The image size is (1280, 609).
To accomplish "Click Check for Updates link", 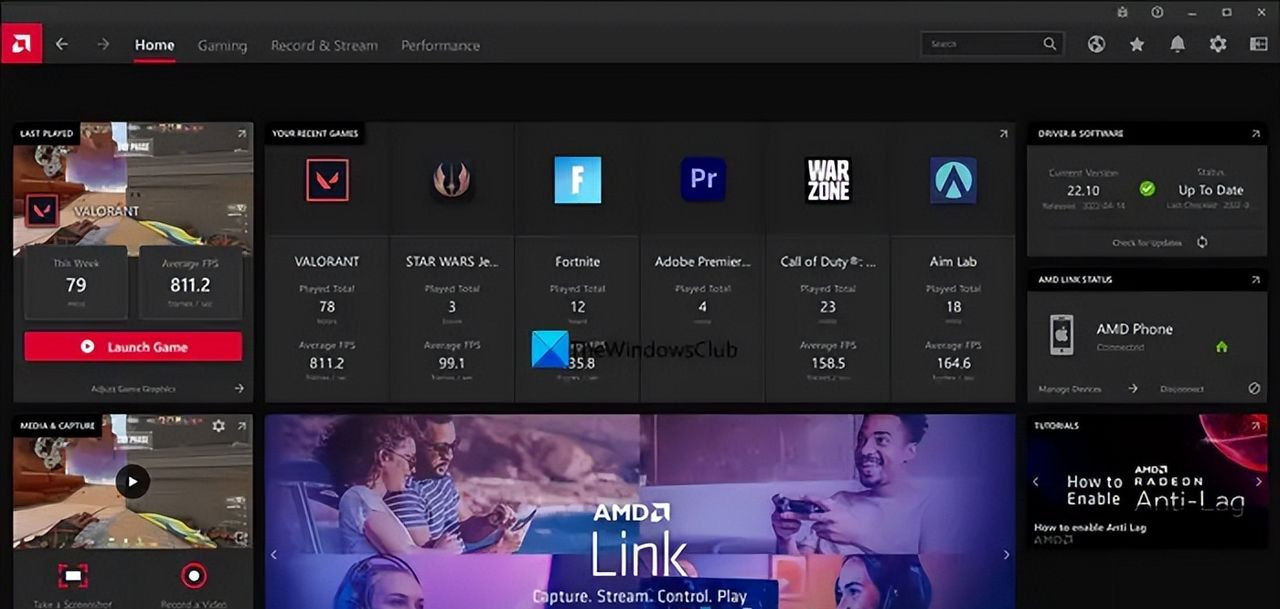I will [x=1147, y=242].
